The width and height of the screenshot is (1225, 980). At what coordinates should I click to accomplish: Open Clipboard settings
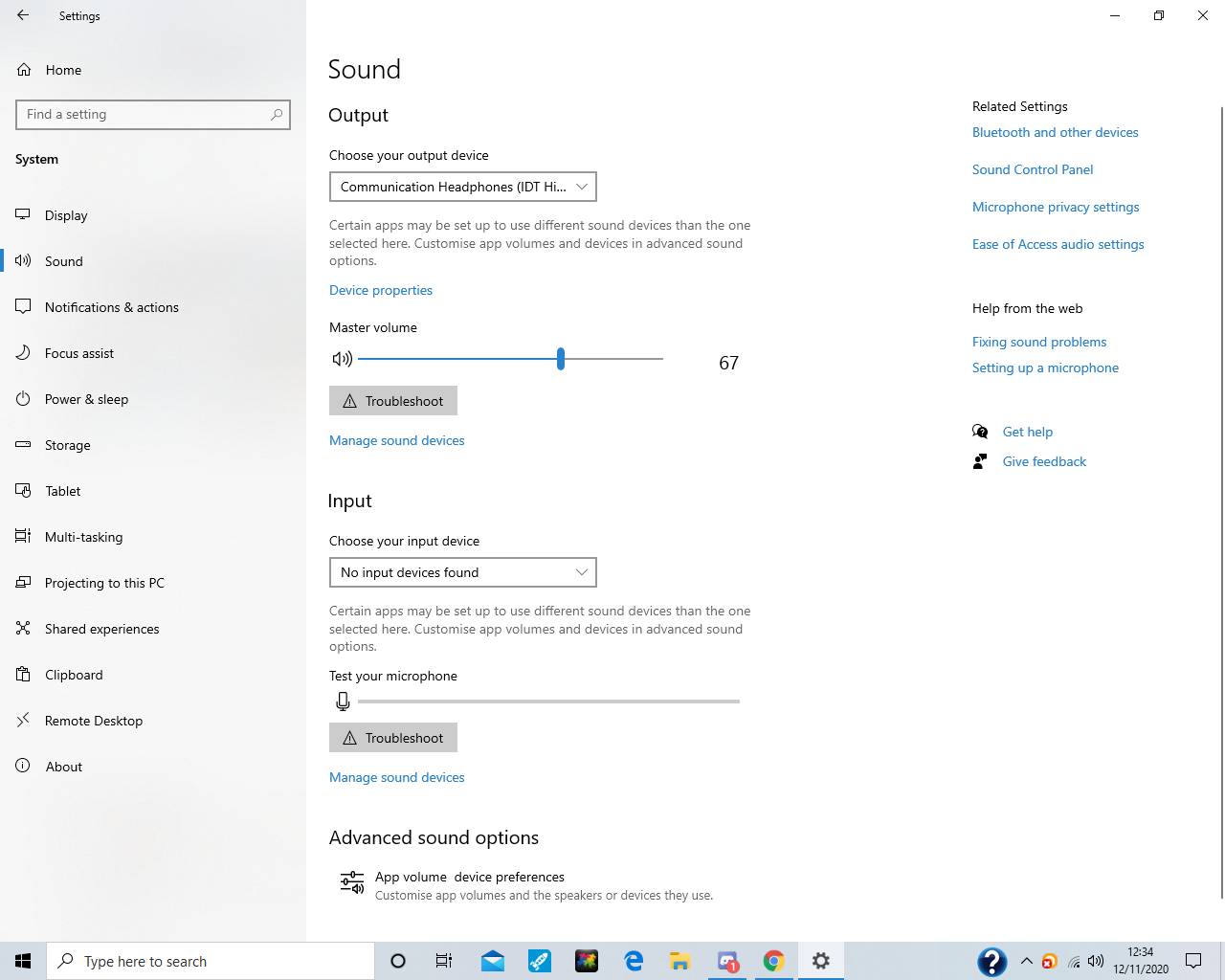click(153, 675)
